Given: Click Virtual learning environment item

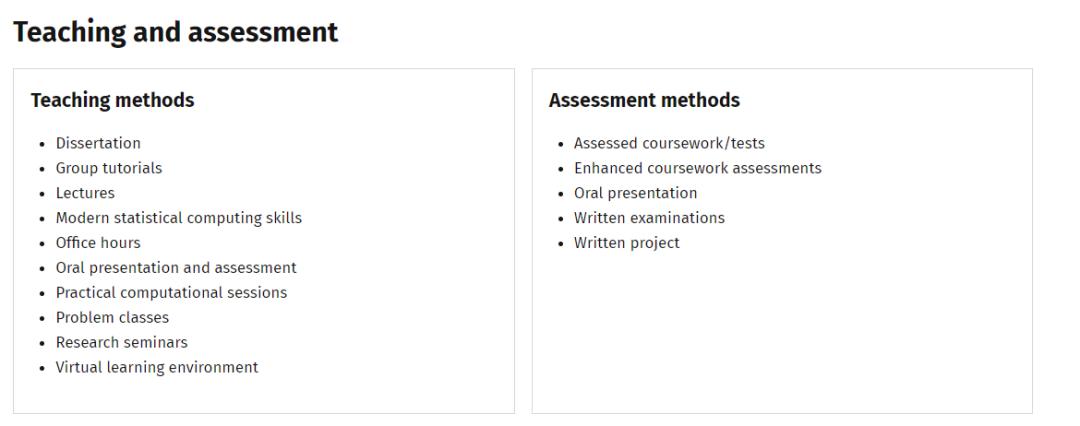Looking at the screenshot, I should pyautogui.click(x=157, y=367).
